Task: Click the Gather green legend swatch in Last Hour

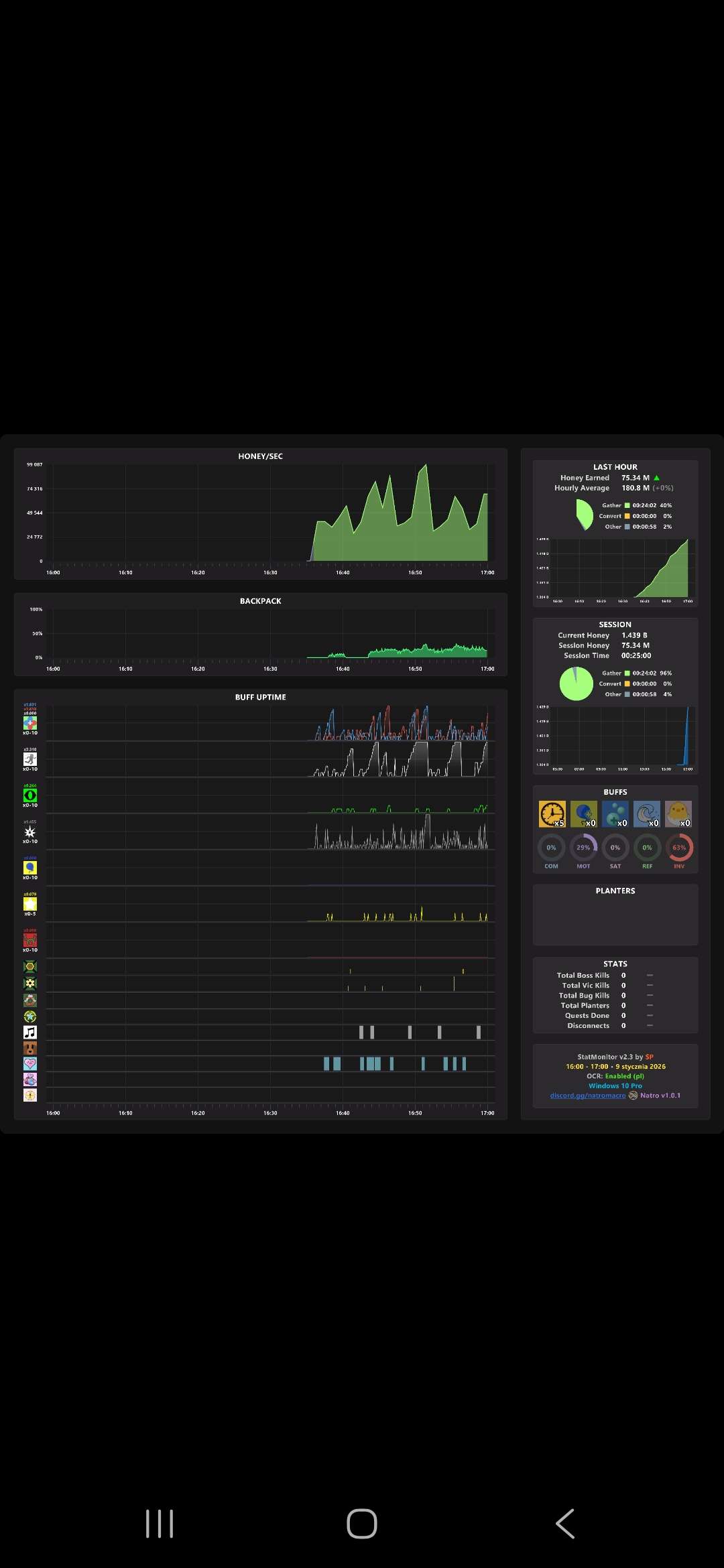Action: pos(627,505)
